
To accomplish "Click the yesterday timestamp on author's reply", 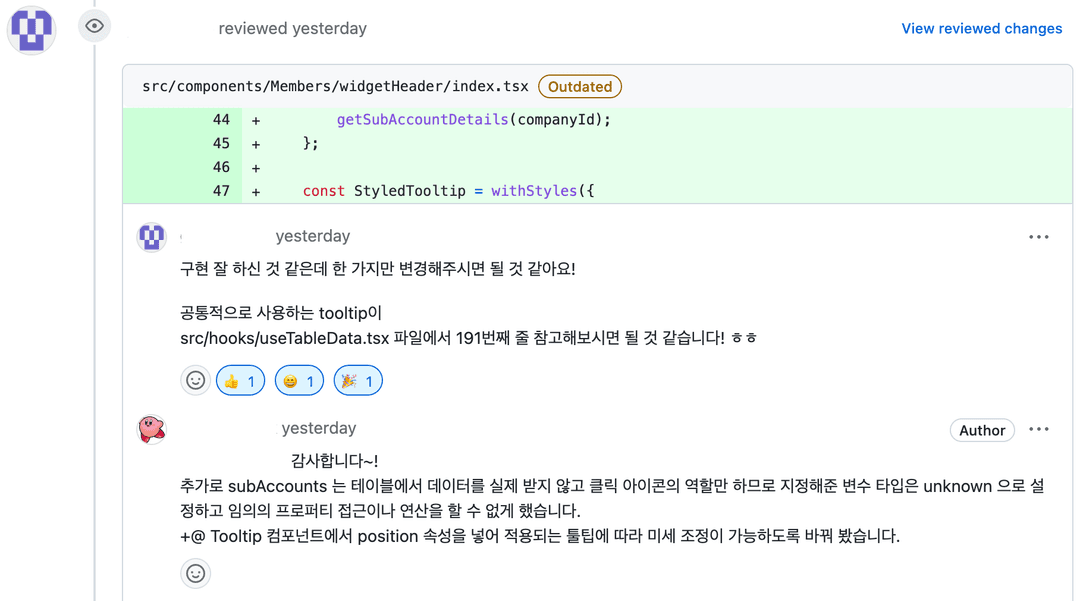I will point(319,428).
